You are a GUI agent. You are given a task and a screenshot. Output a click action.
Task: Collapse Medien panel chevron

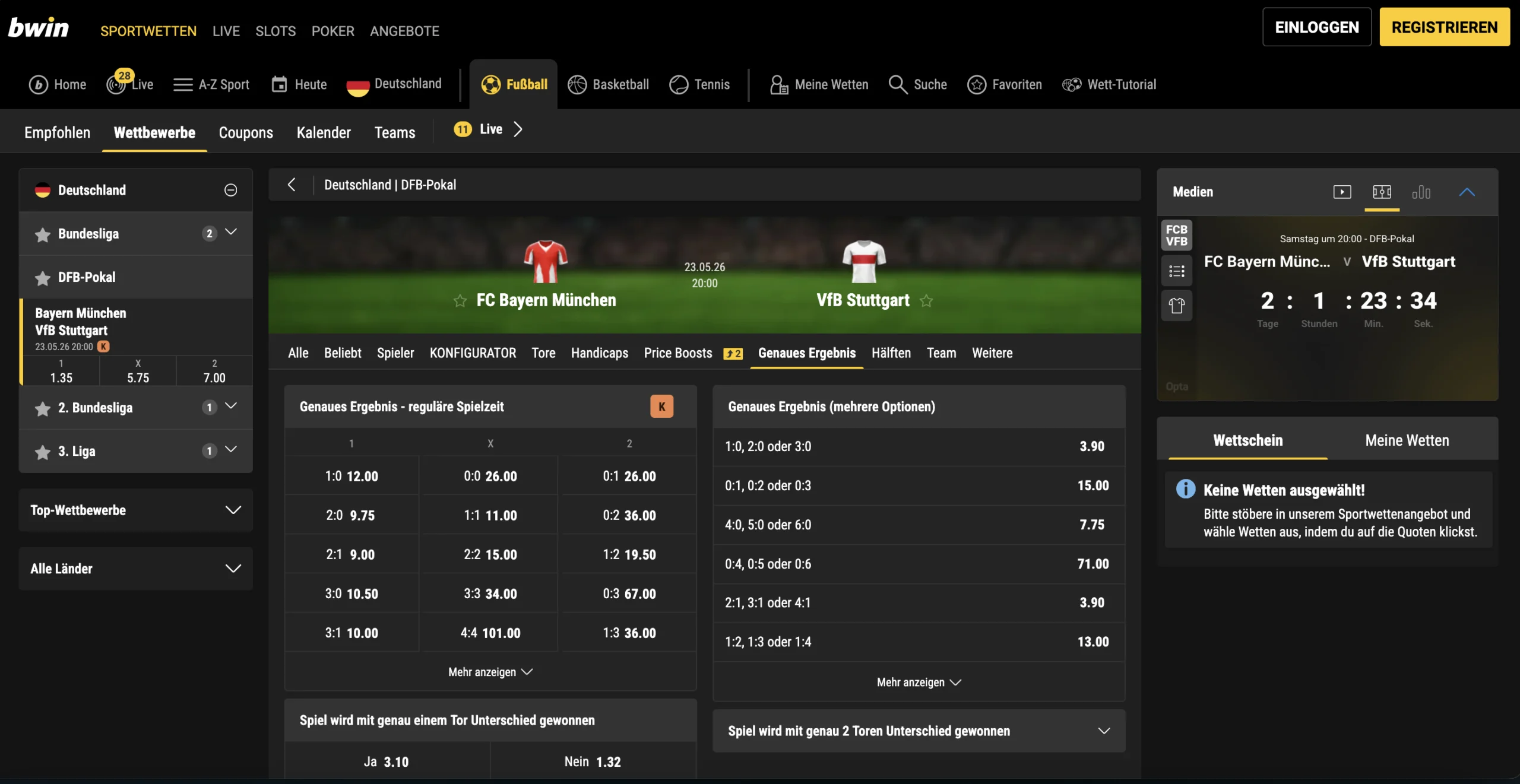(x=1467, y=192)
